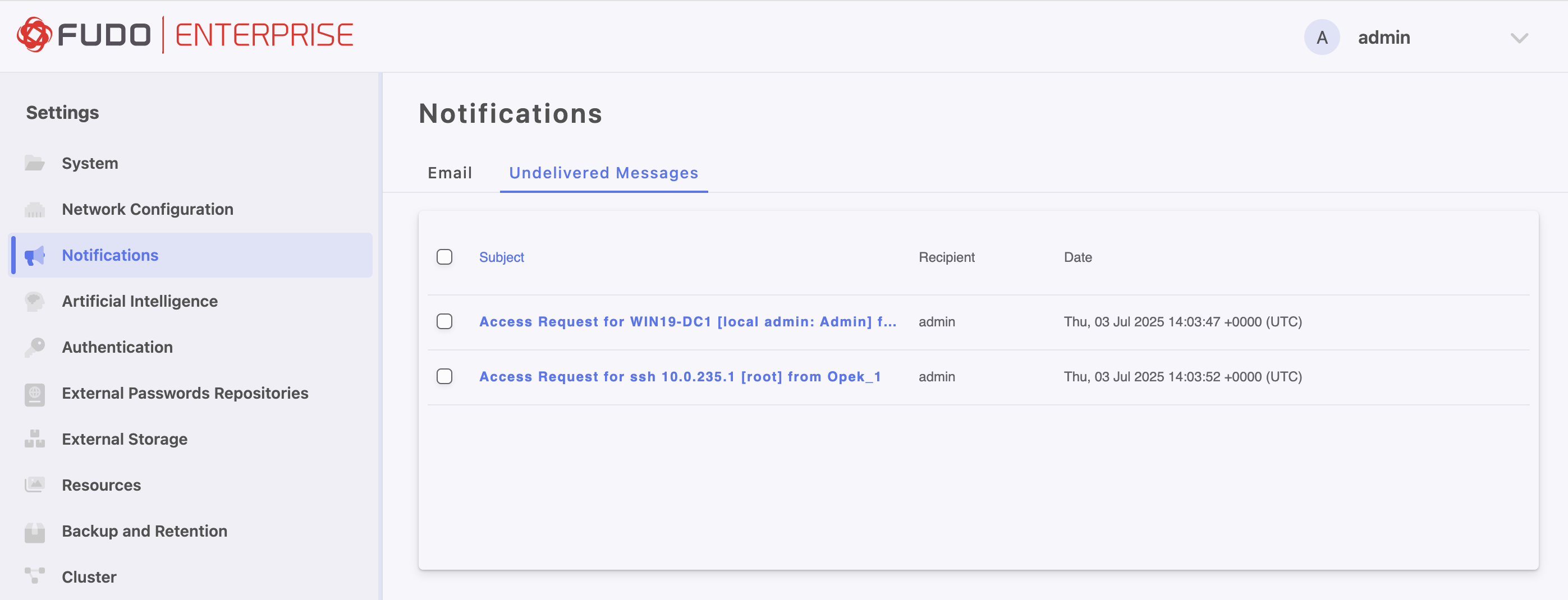This screenshot has width=1568, height=600.
Task: Select checkbox for ssh 10.0.235.1 message
Action: point(444,377)
